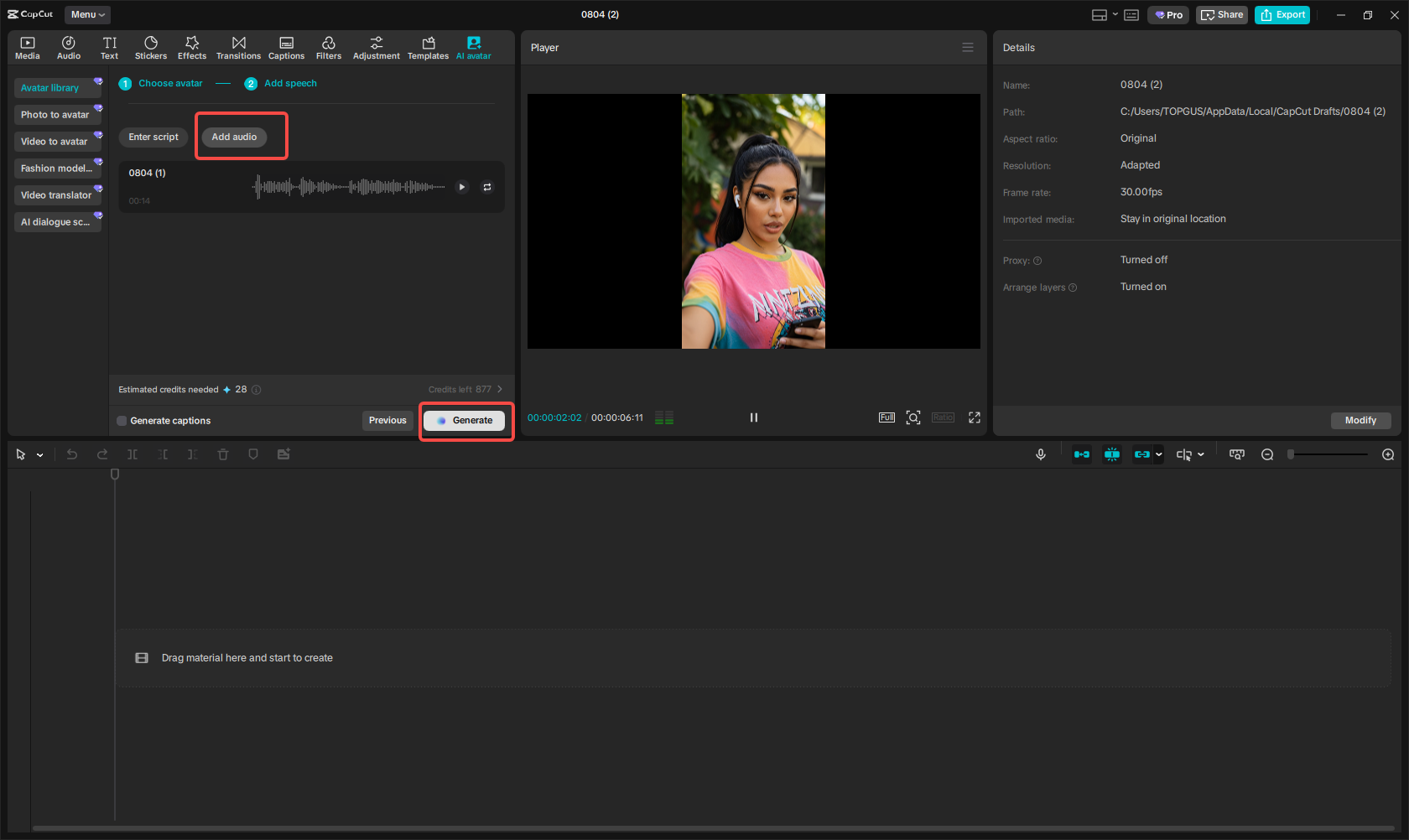Enable the Generate captions checkbox
The height and width of the screenshot is (840, 1409).
pyautogui.click(x=122, y=420)
